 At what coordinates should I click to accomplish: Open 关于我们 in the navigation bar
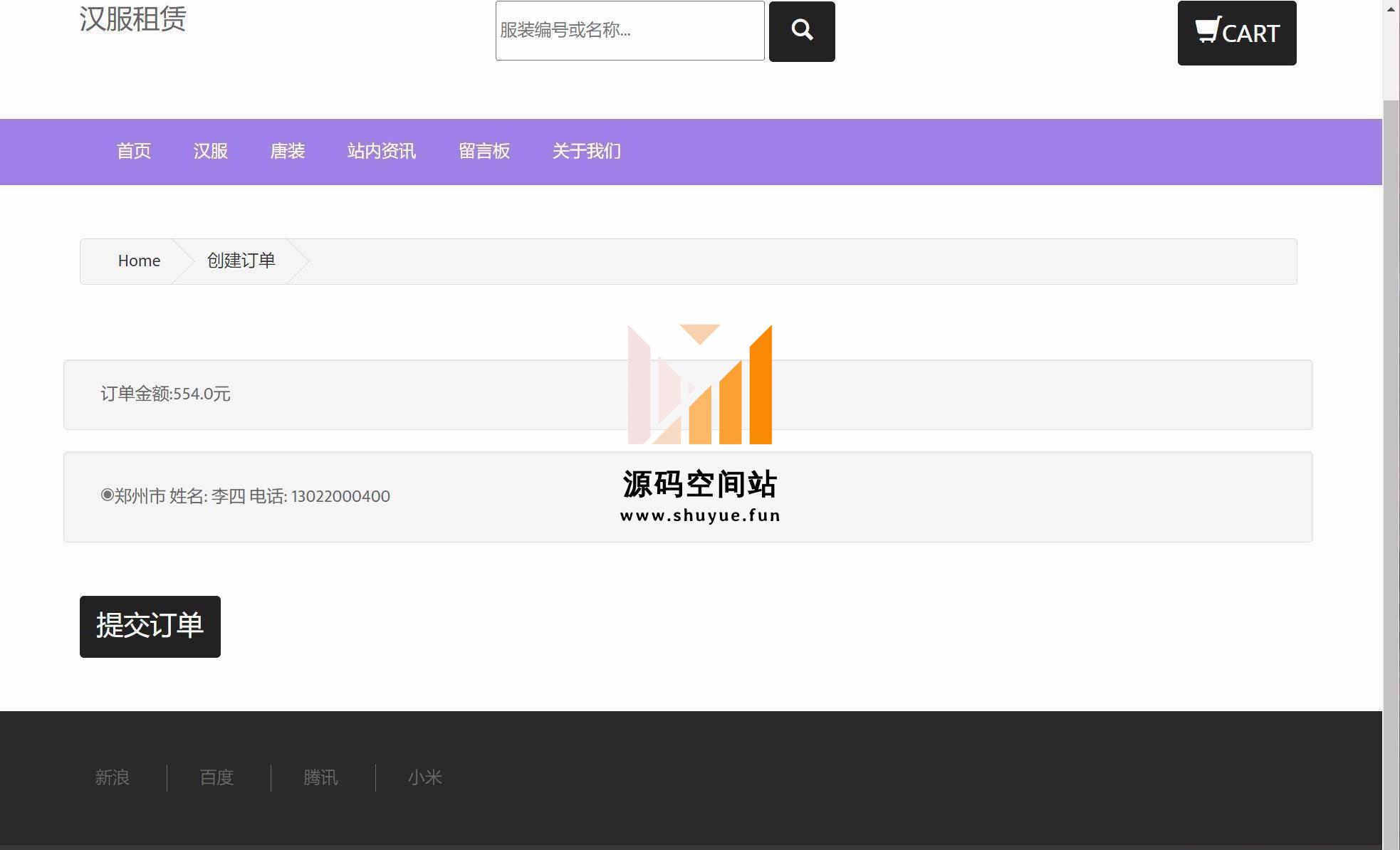587,152
